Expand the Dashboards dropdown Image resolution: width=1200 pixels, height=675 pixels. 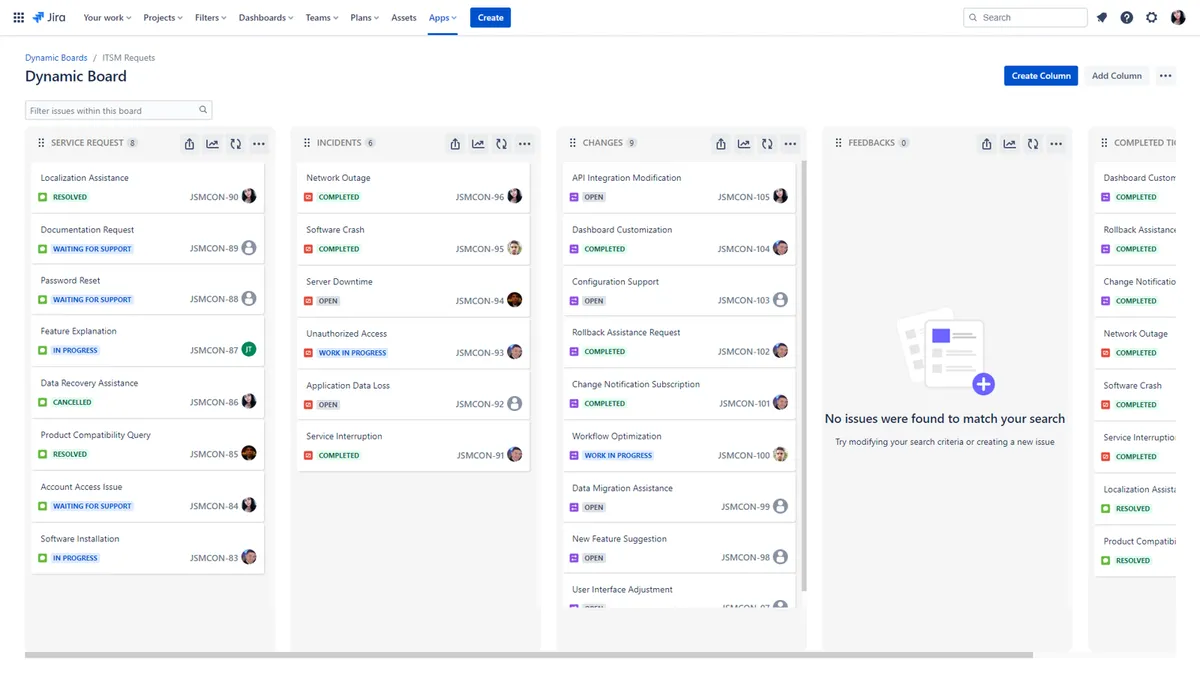[266, 17]
